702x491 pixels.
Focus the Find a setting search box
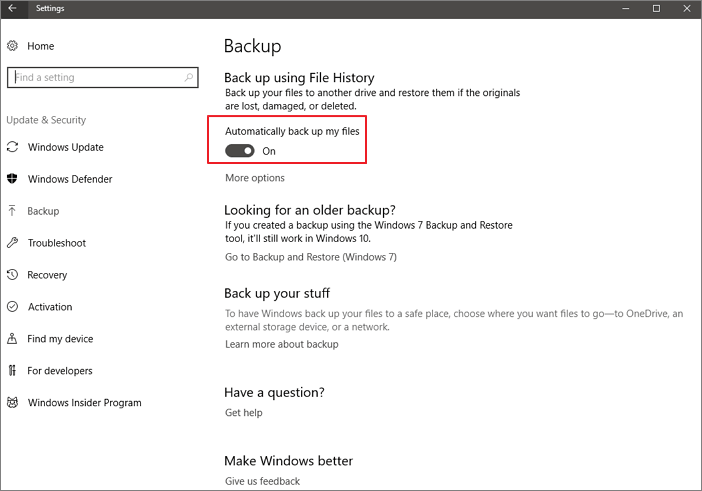(x=95, y=77)
